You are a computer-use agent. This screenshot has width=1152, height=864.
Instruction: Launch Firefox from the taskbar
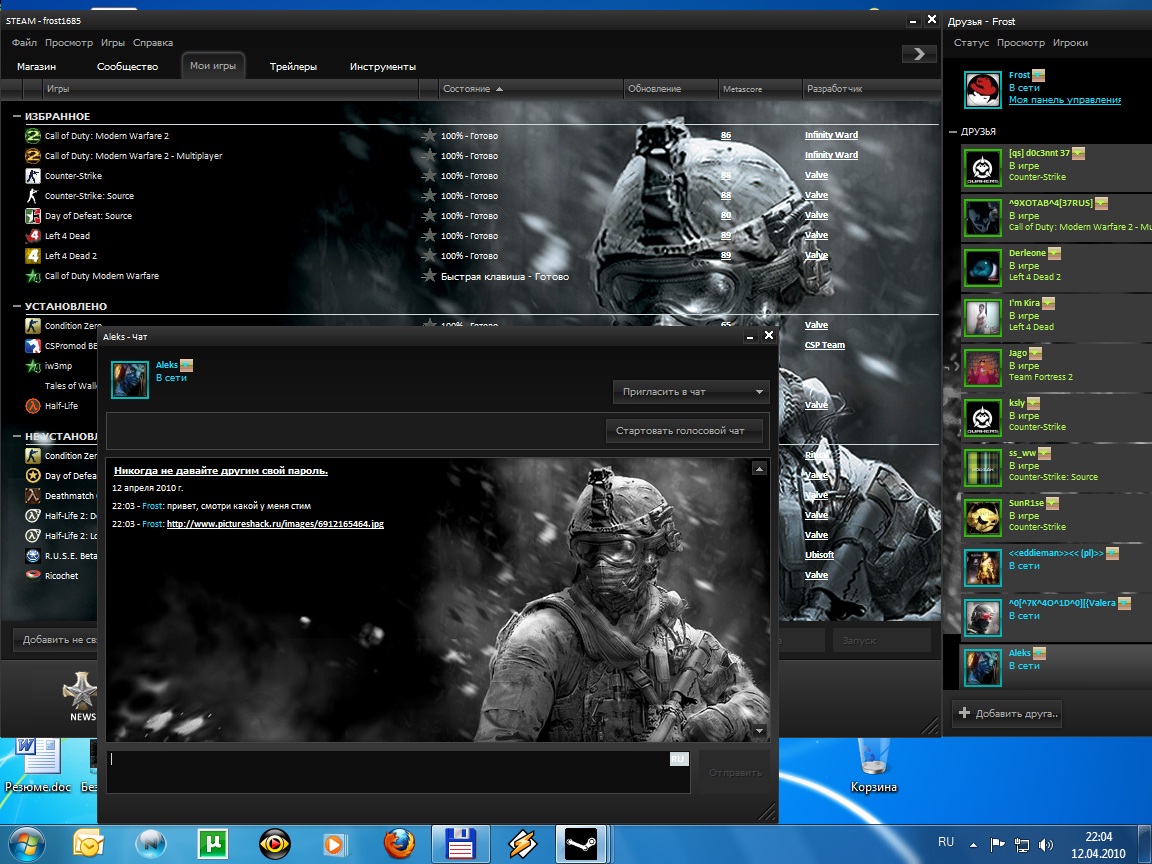(x=399, y=844)
